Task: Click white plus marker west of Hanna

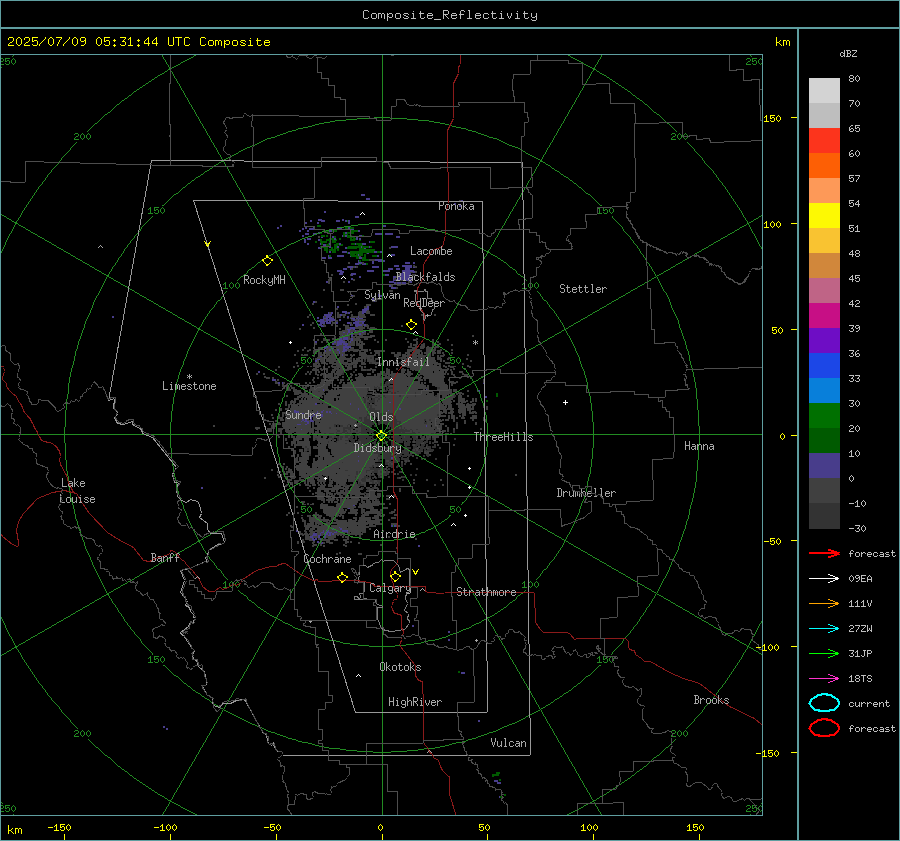Action: coord(565,402)
